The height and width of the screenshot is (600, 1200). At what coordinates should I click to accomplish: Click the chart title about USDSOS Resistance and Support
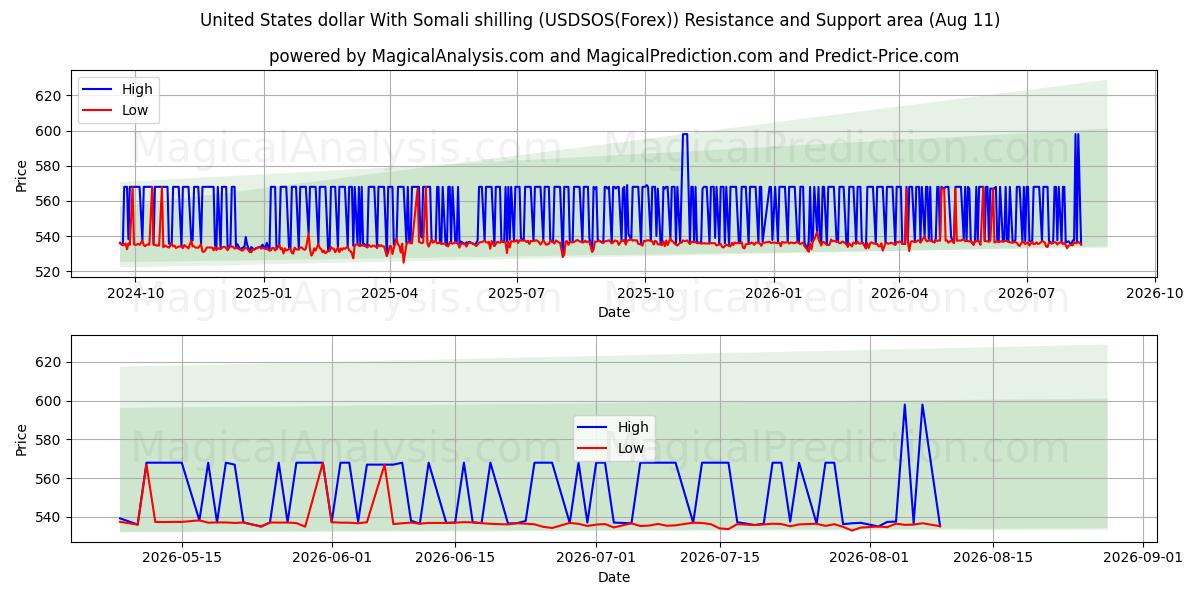[x=600, y=20]
